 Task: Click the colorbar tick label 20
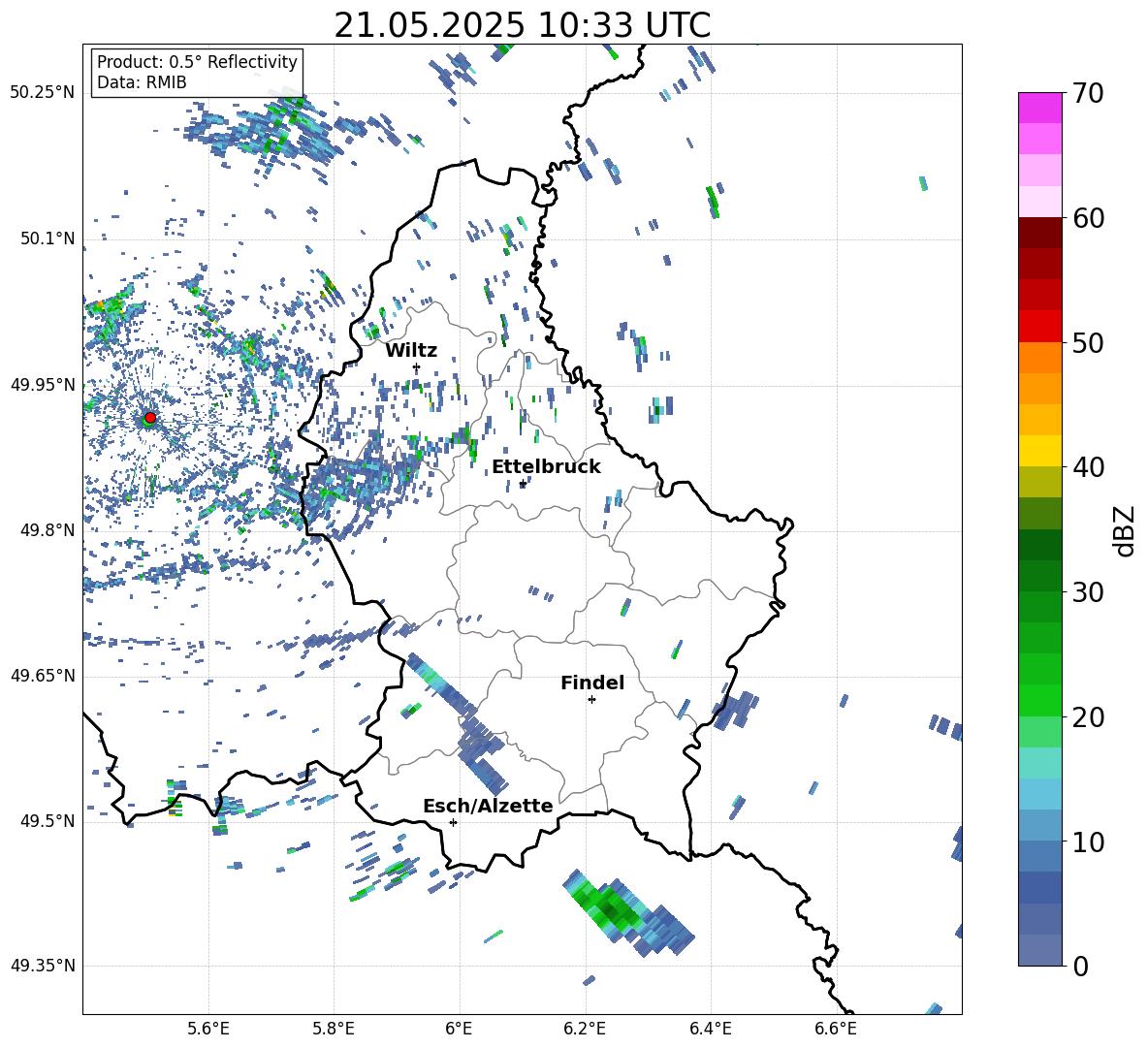pyautogui.click(x=1088, y=716)
